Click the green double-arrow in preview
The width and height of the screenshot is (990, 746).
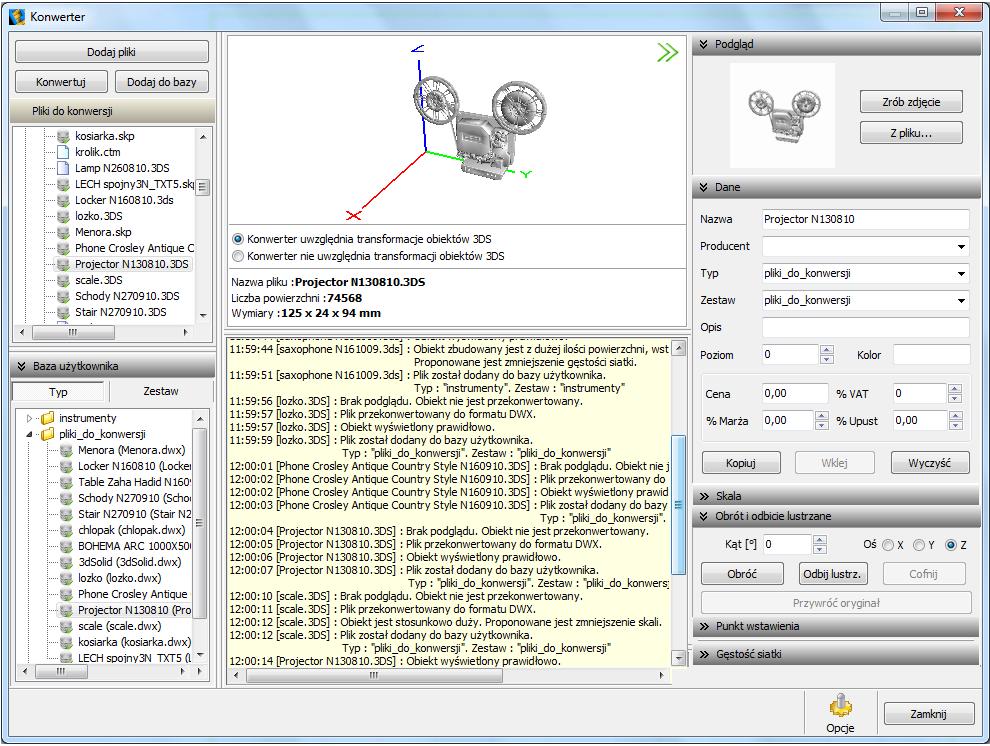[667, 52]
